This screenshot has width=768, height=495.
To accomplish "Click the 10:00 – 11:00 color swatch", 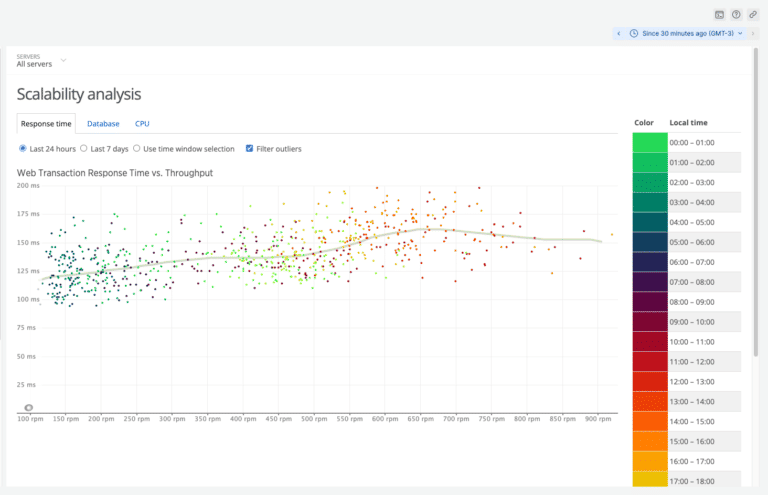I will pos(650,342).
